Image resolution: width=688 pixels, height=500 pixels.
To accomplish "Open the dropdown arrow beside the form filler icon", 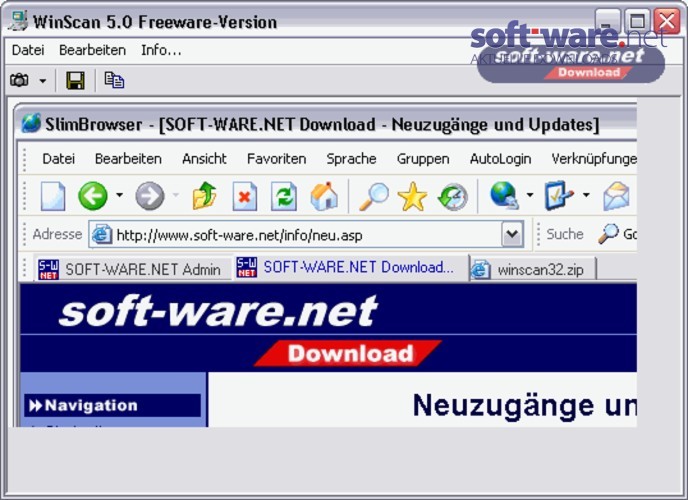I will (586, 194).
